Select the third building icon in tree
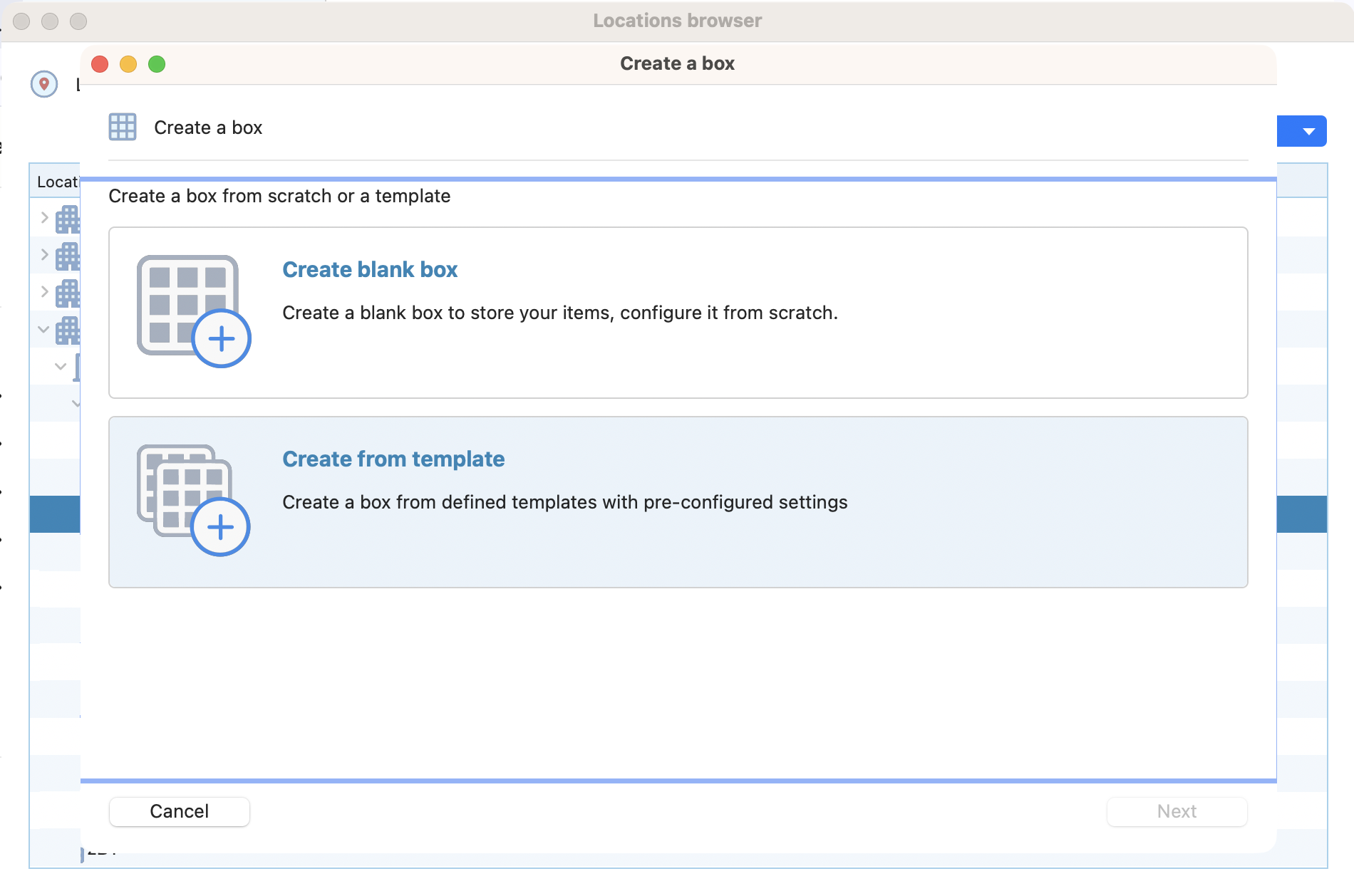1354x896 pixels. (x=68, y=293)
